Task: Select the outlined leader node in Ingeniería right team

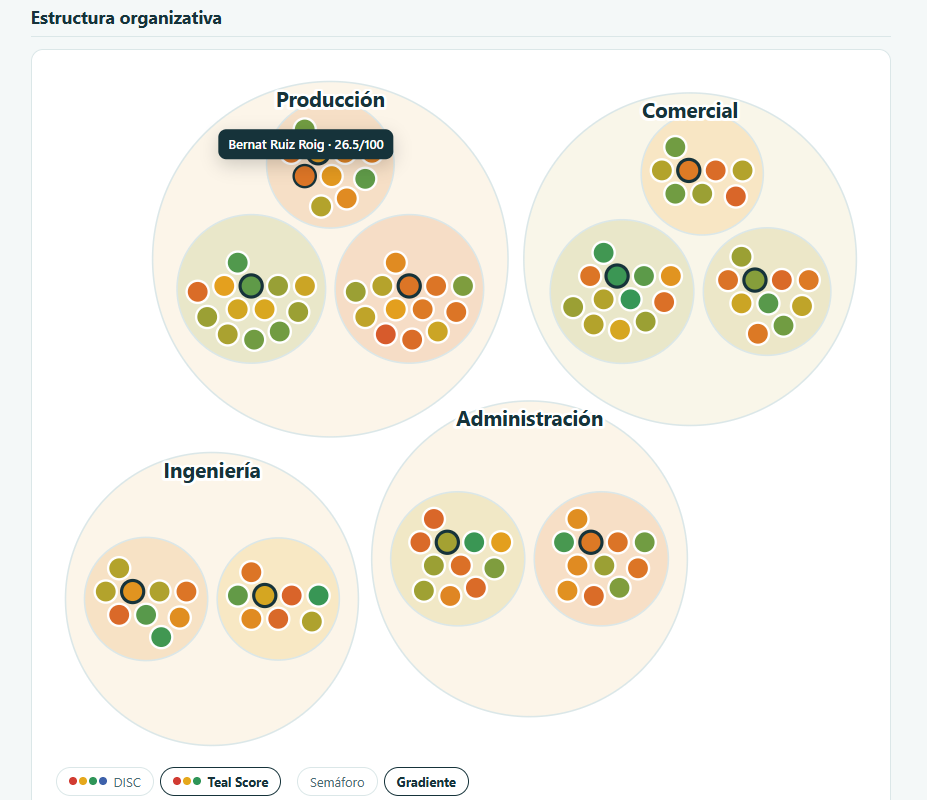Action: (x=265, y=595)
